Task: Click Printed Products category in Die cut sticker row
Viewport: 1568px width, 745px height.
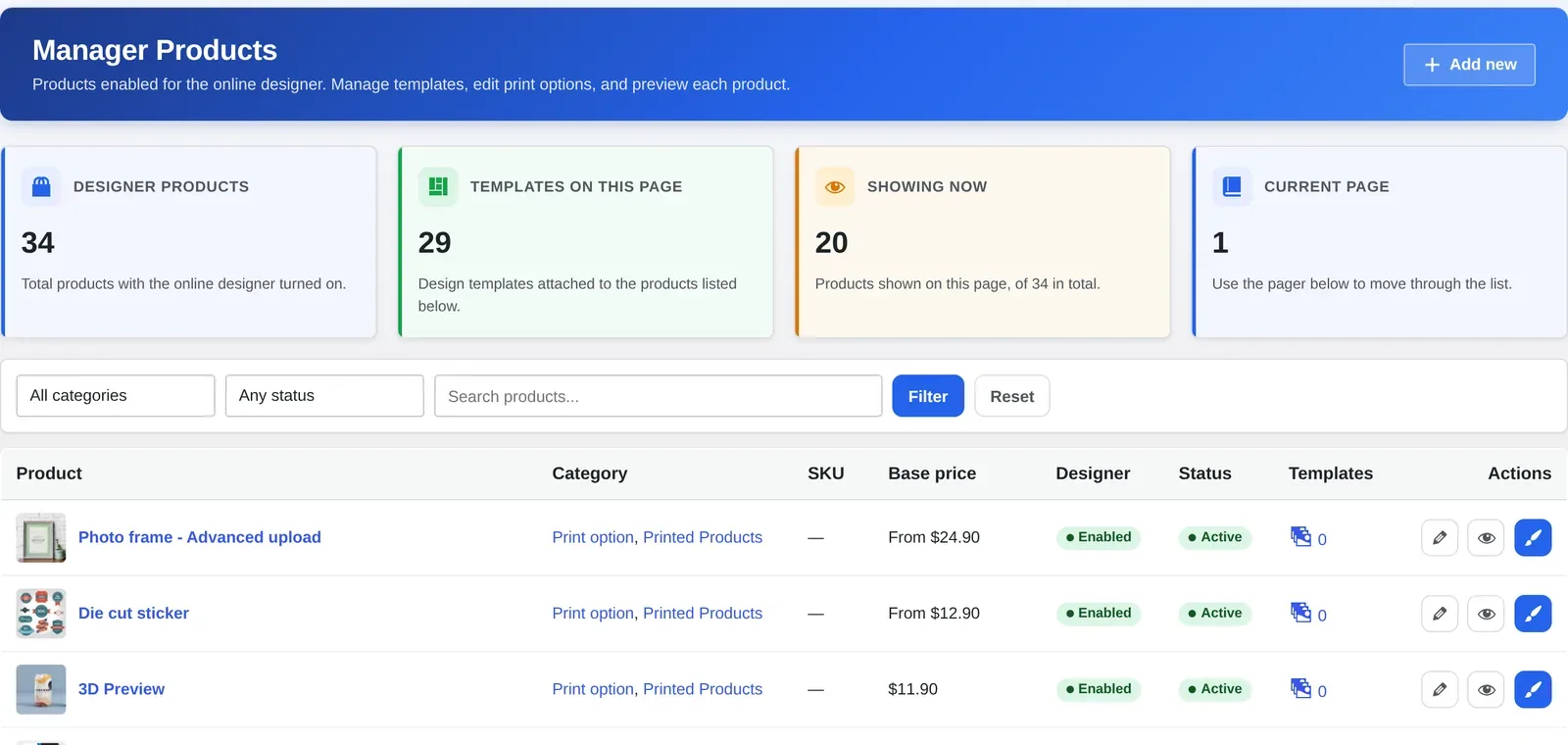Action: click(x=703, y=614)
